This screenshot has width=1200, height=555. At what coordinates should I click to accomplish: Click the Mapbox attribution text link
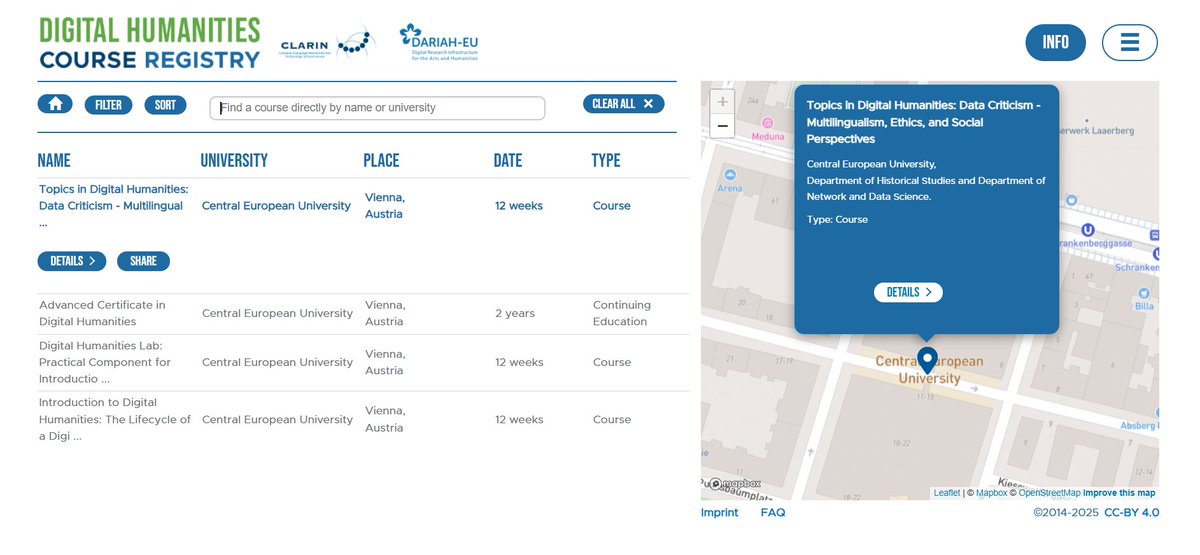tap(992, 493)
